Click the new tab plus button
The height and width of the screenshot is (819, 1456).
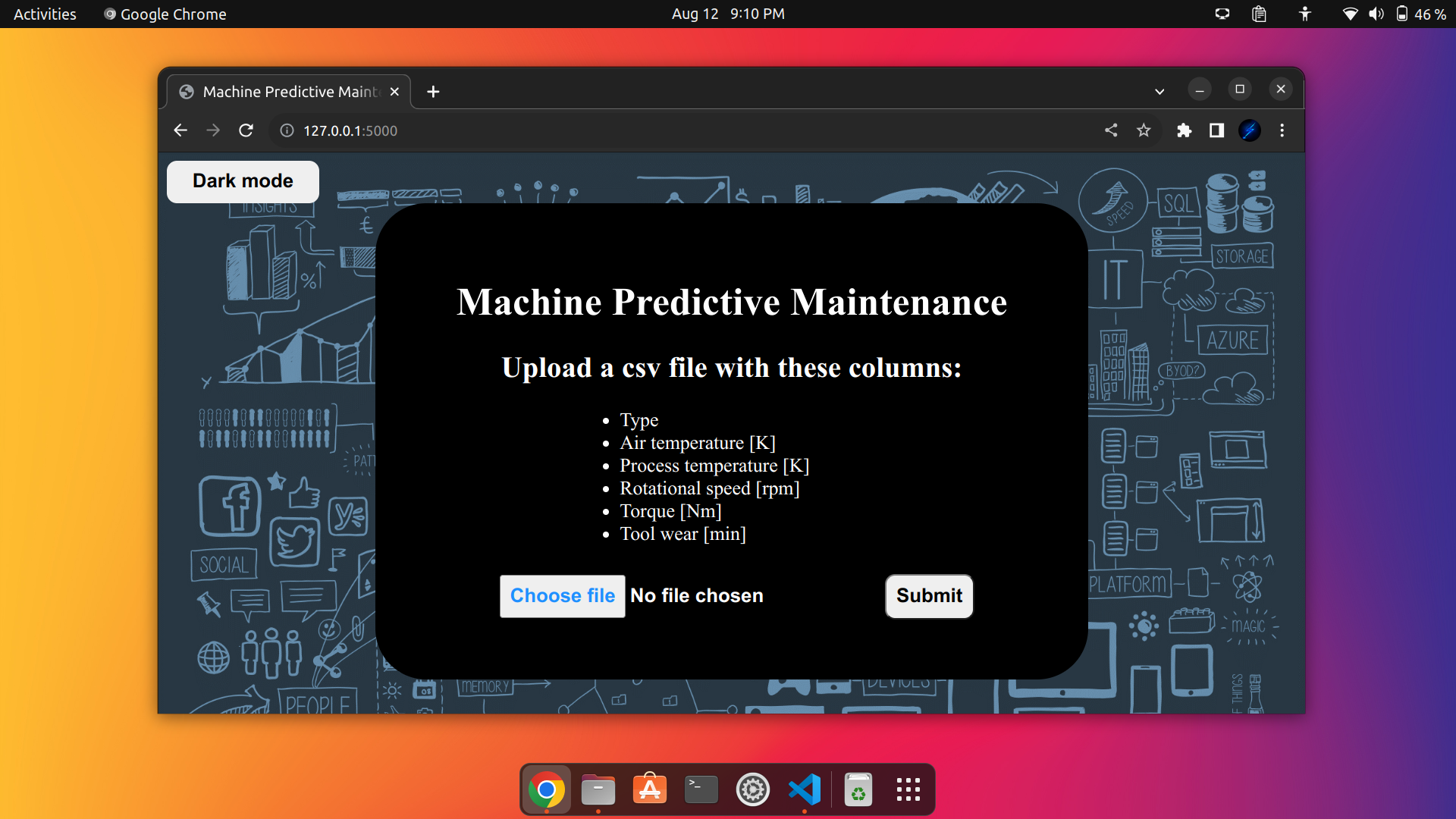433,91
